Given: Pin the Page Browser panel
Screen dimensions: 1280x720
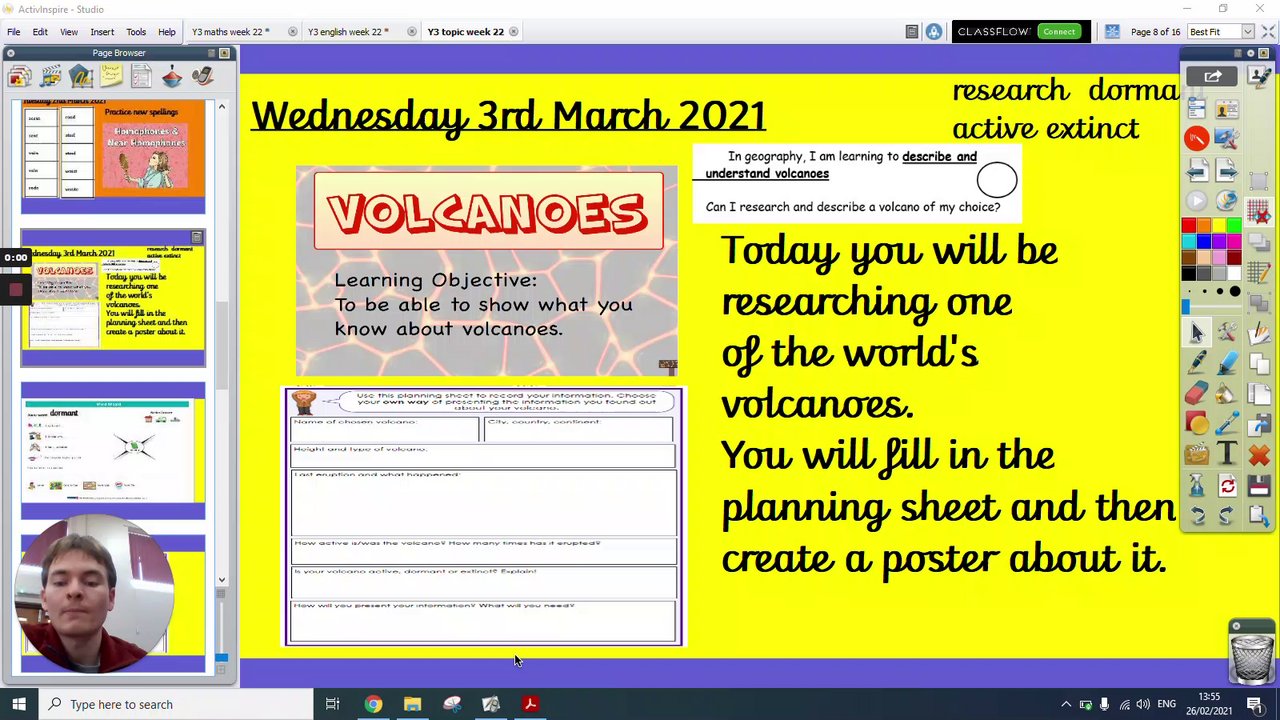Looking at the screenshot, I should pyautogui.click(x=224, y=53).
